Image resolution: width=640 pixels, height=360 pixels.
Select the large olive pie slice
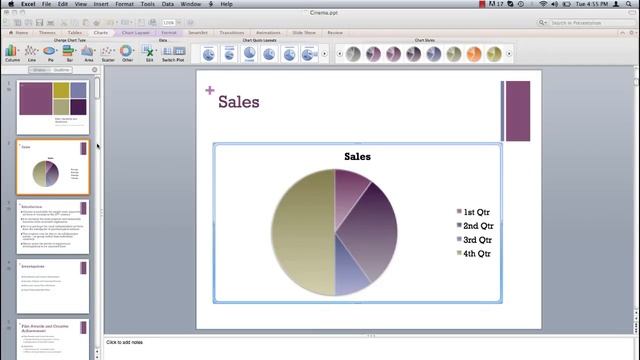[302, 233]
